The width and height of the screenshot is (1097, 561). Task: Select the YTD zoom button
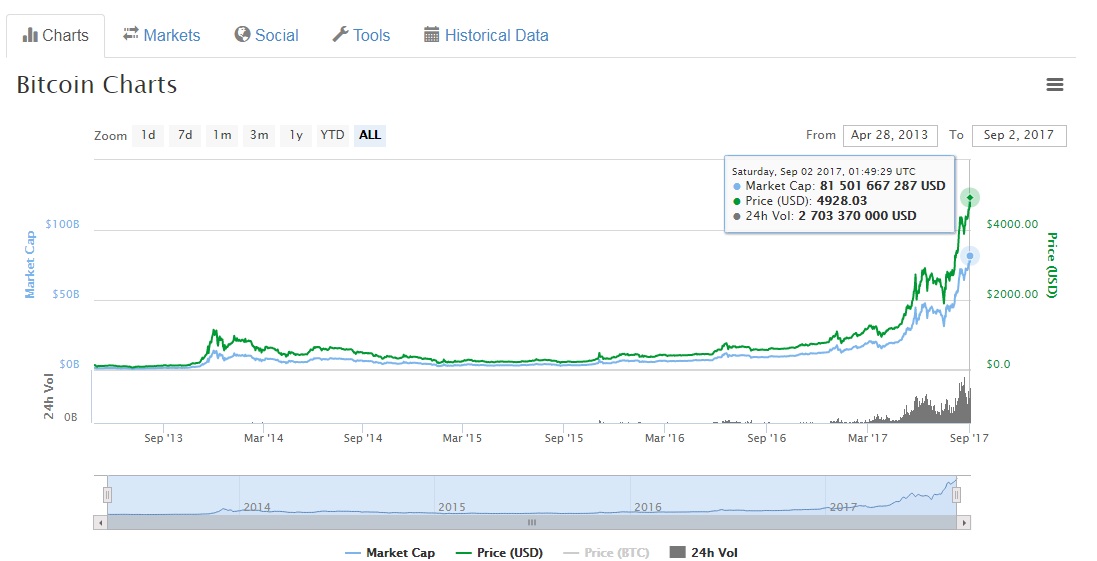332,135
